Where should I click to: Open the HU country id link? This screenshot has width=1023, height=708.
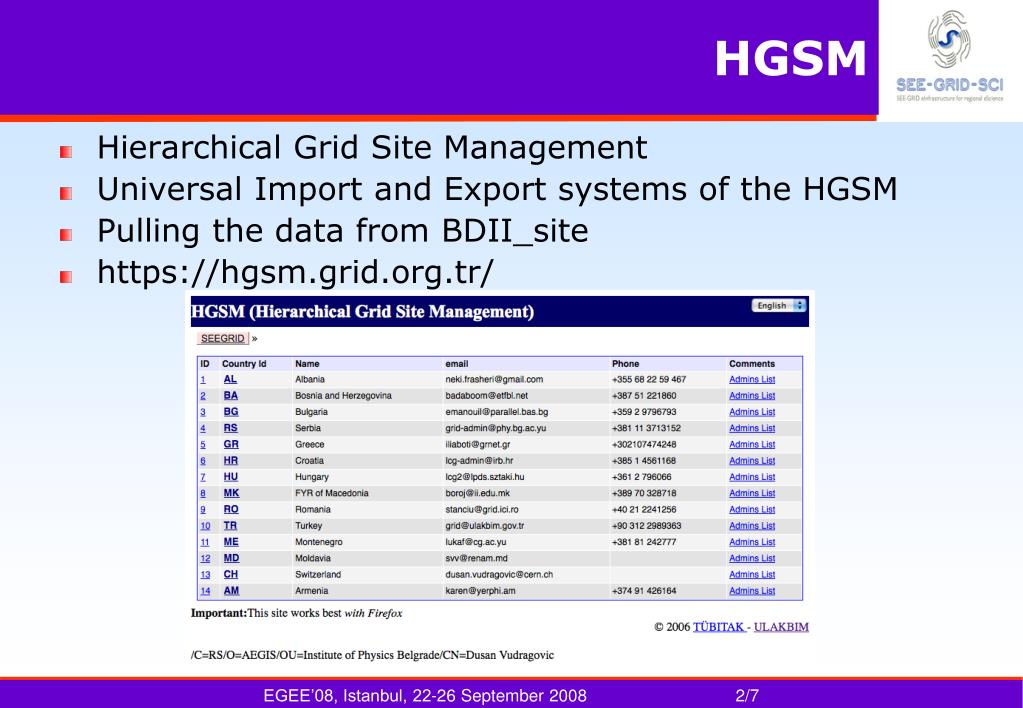231,477
